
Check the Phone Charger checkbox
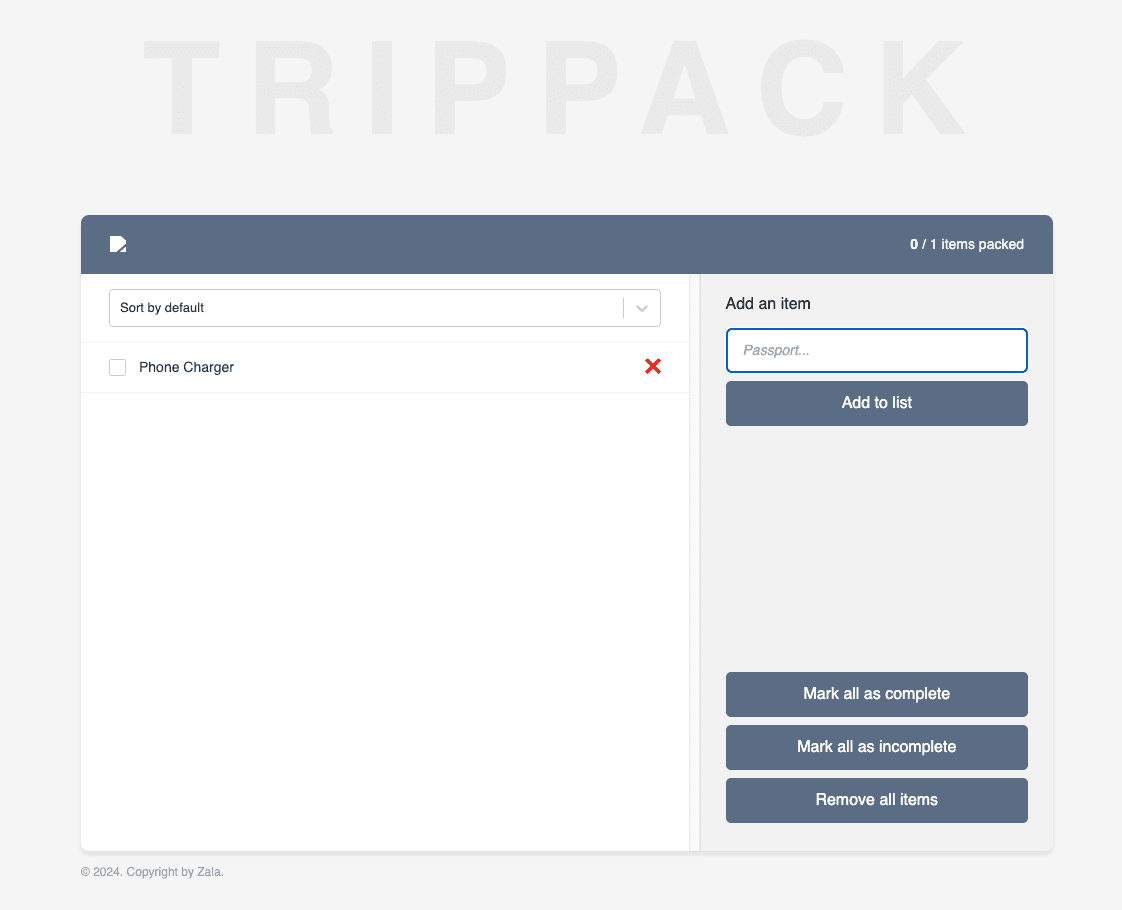(x=118, y=367)
